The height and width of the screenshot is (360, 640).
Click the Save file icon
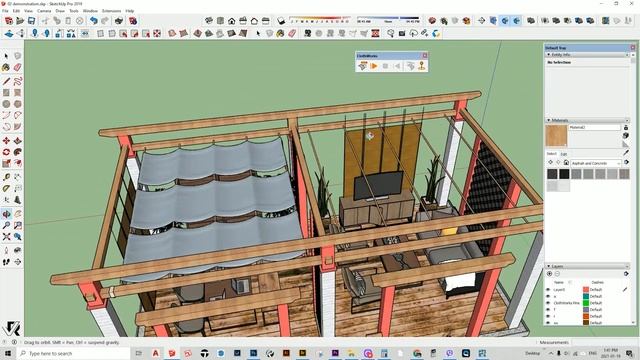coord(31,21)
